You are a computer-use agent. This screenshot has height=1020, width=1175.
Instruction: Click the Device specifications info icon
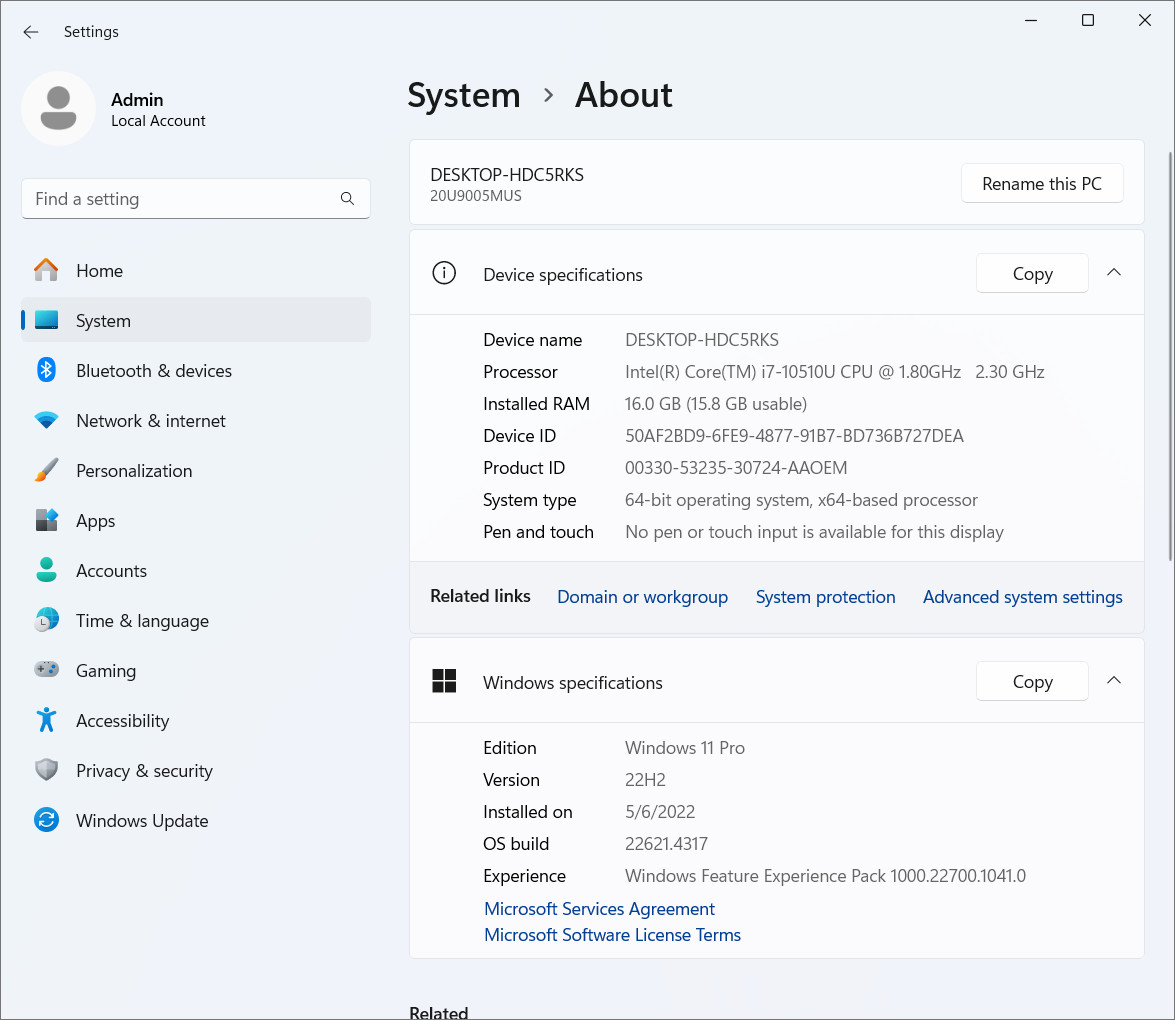(444, 273)
